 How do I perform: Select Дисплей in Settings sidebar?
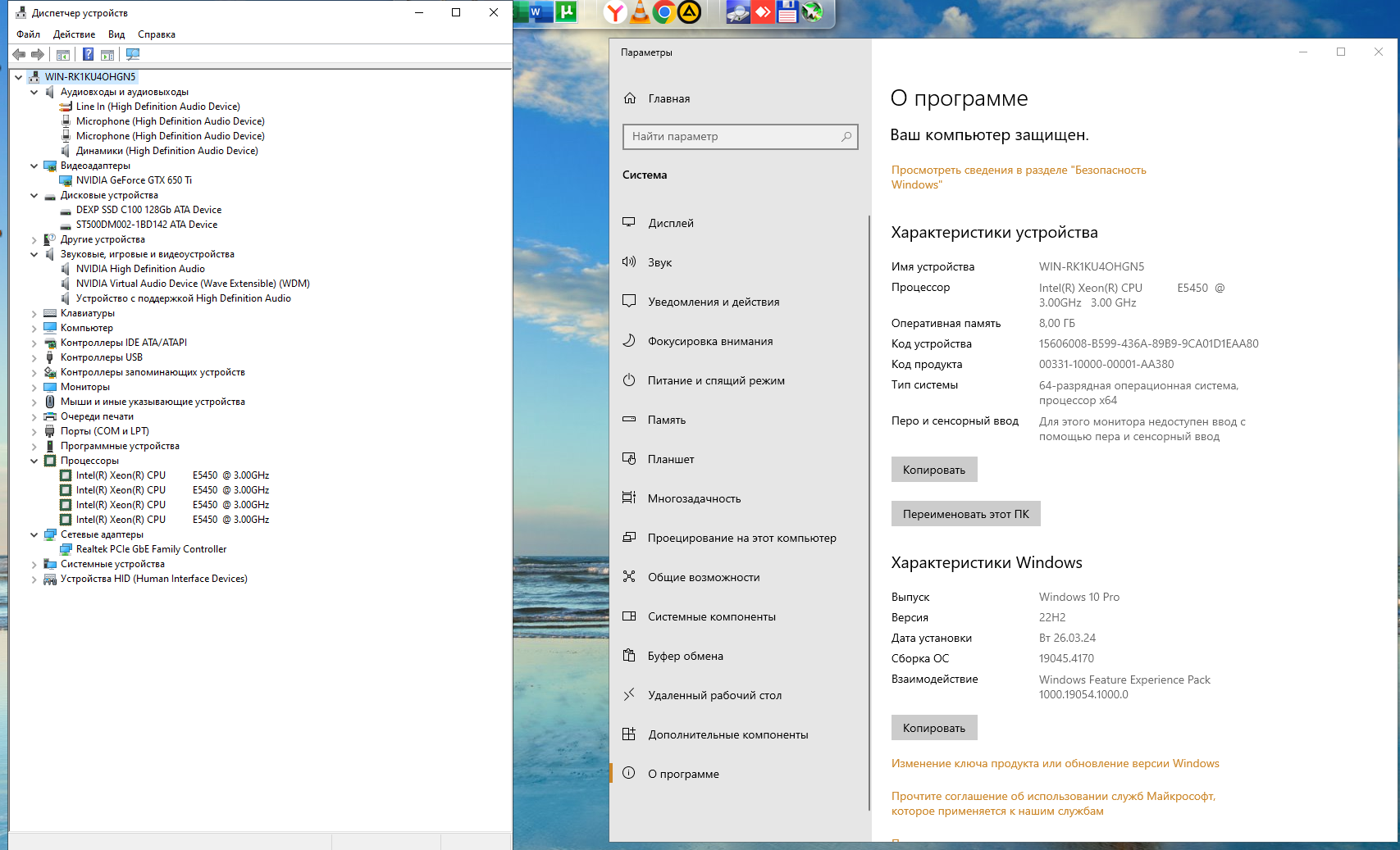pyautogui.click(x=670, y=223)
